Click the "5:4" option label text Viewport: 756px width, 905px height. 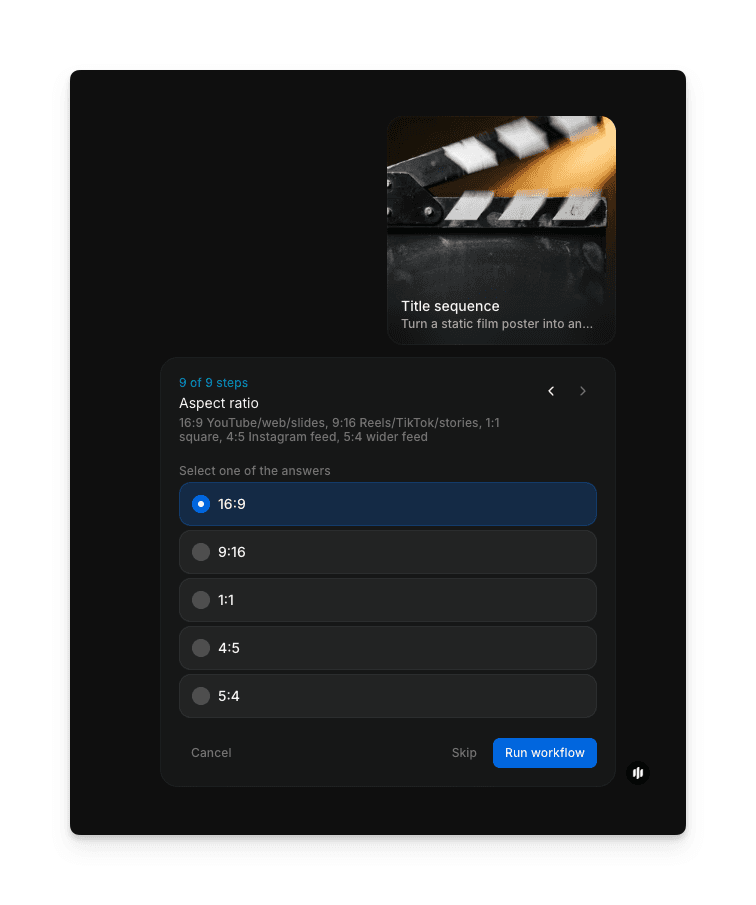(229, 696)
